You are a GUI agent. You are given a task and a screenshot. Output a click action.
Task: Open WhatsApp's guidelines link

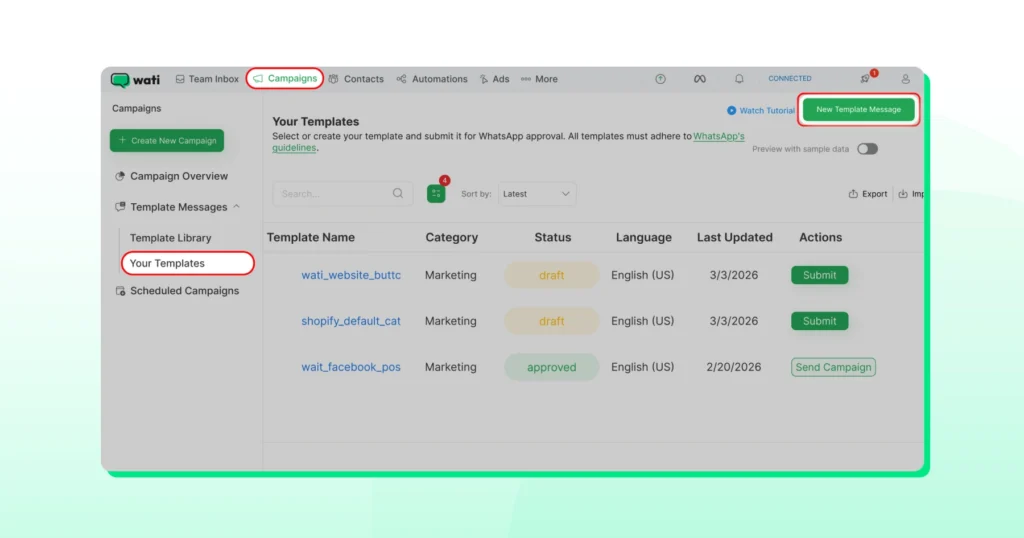(x=718, y=136)
